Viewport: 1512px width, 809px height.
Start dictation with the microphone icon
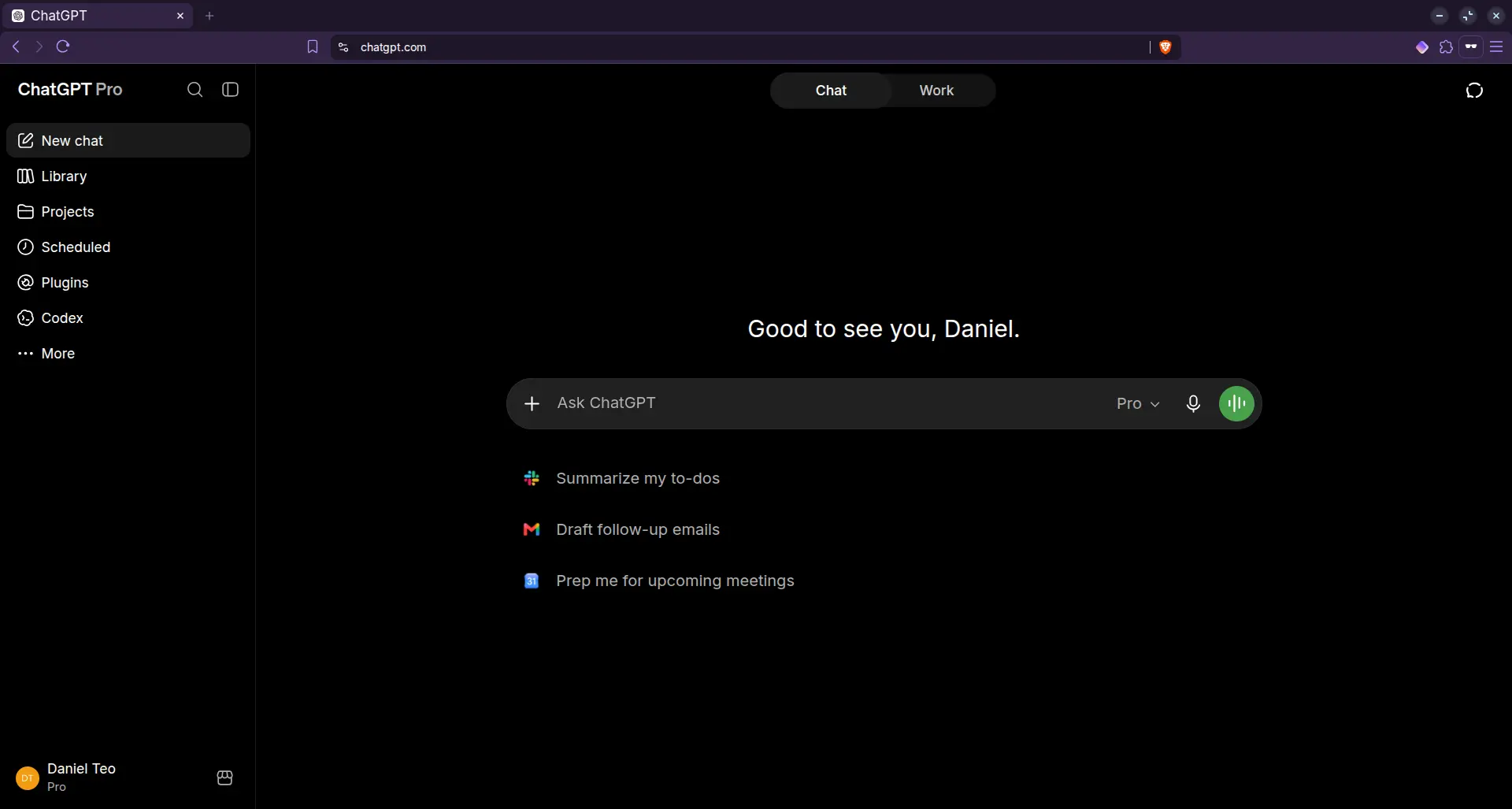pyautogui.click(x=1193, y=403)
